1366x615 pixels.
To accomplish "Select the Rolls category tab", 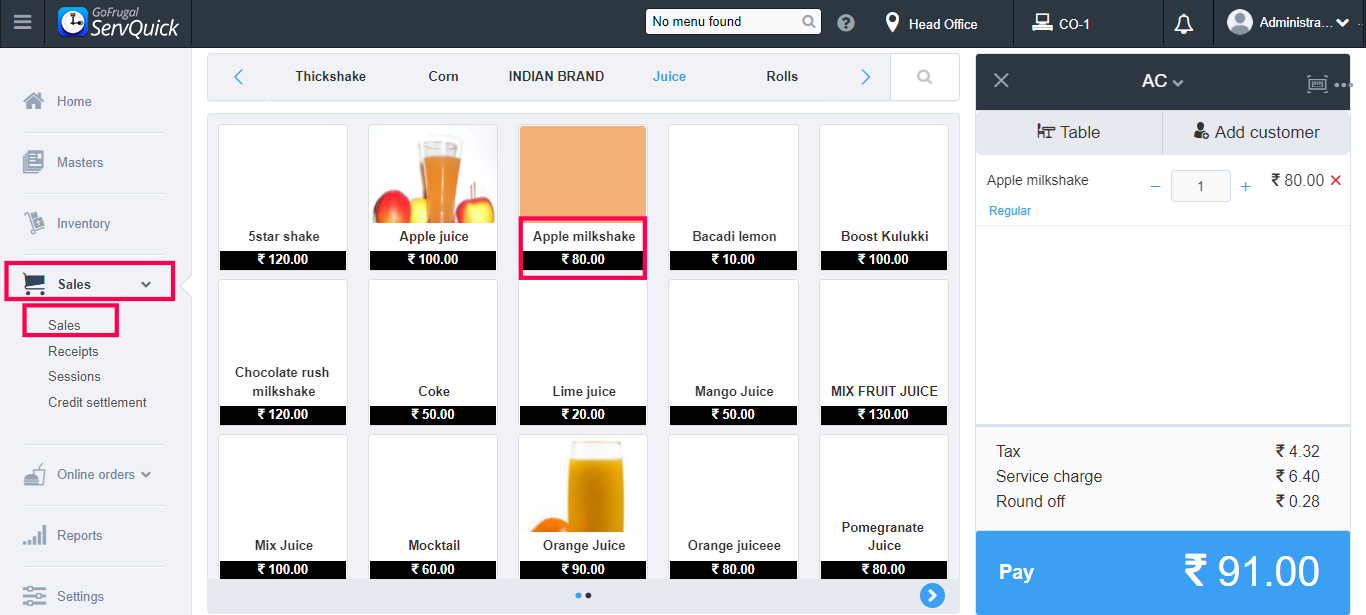I will tap(782, 77).
